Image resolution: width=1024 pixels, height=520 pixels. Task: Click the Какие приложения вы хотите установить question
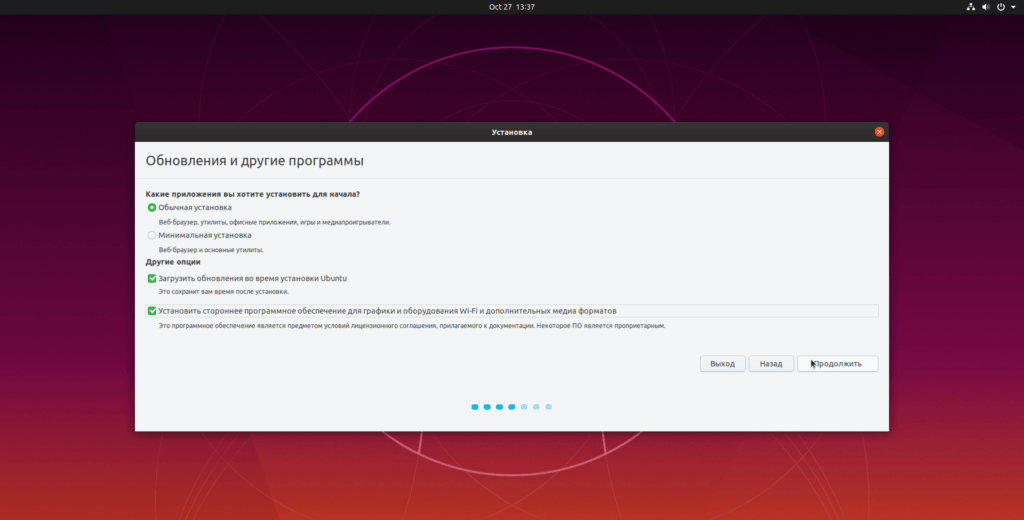(253, 194)
